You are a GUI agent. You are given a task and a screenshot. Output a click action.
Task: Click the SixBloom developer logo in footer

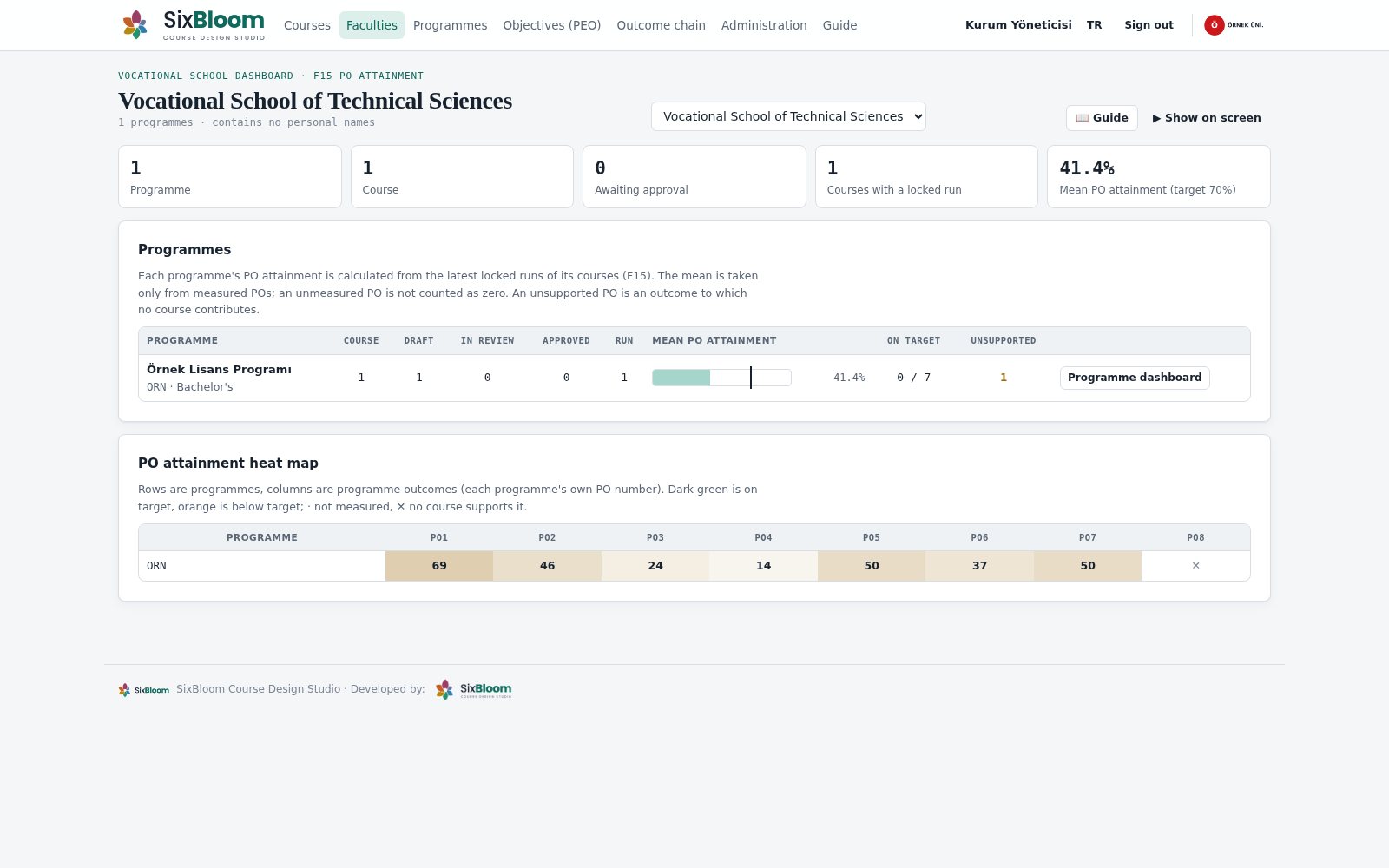tap(473, 690)
